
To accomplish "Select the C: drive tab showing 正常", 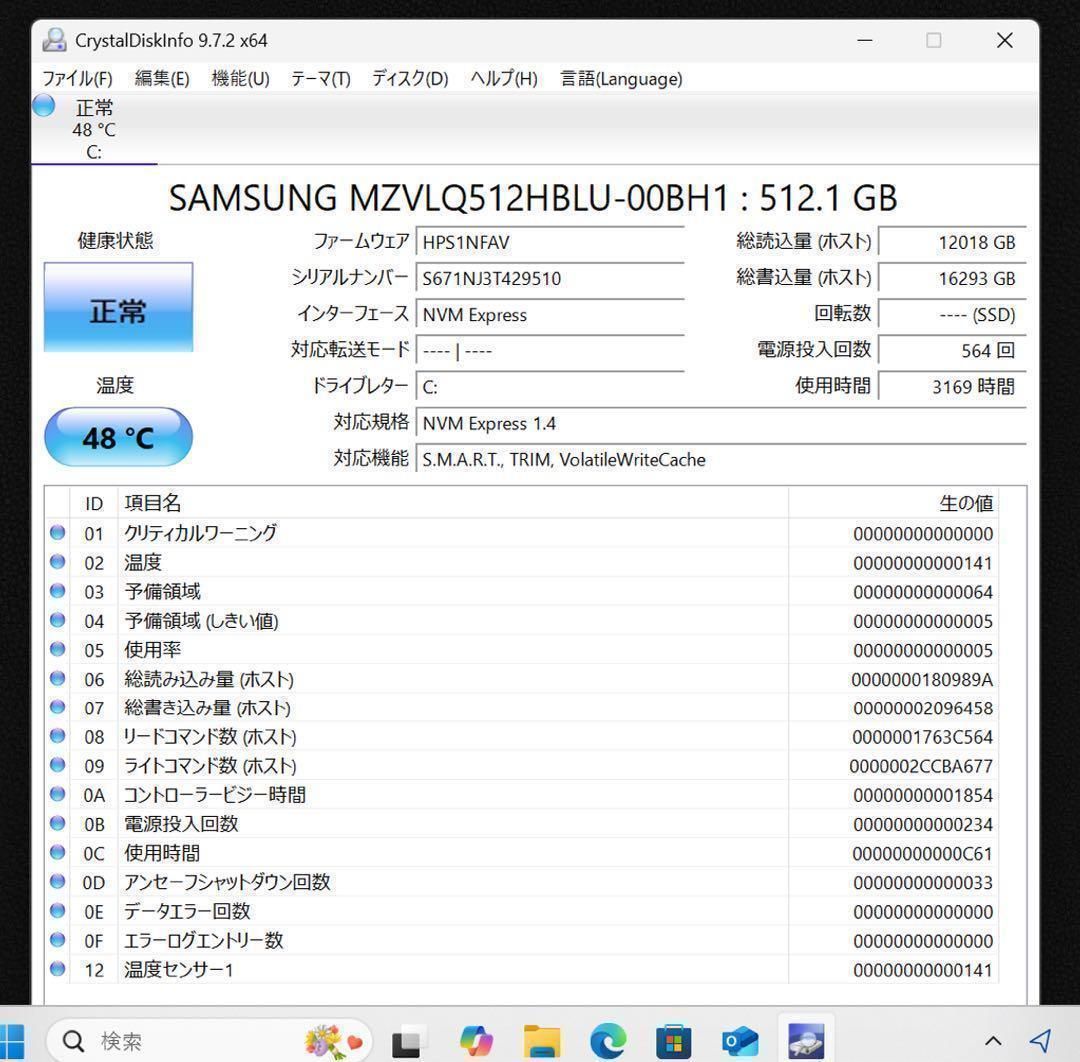I will (x=93, y=130).
